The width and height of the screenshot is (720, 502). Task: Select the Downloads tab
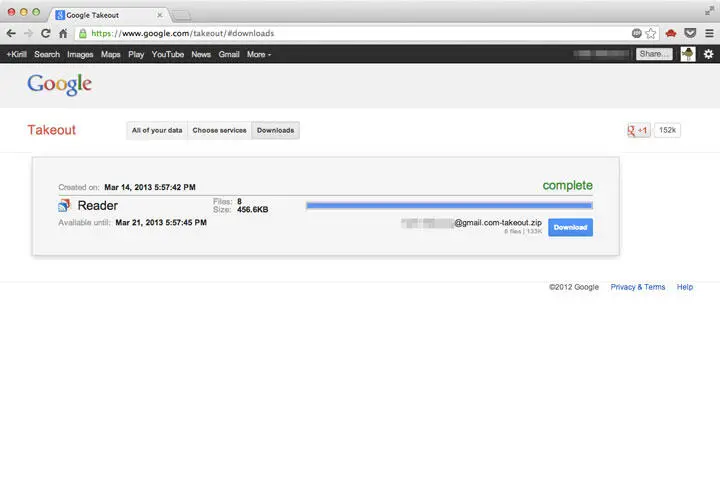point(276,130)
